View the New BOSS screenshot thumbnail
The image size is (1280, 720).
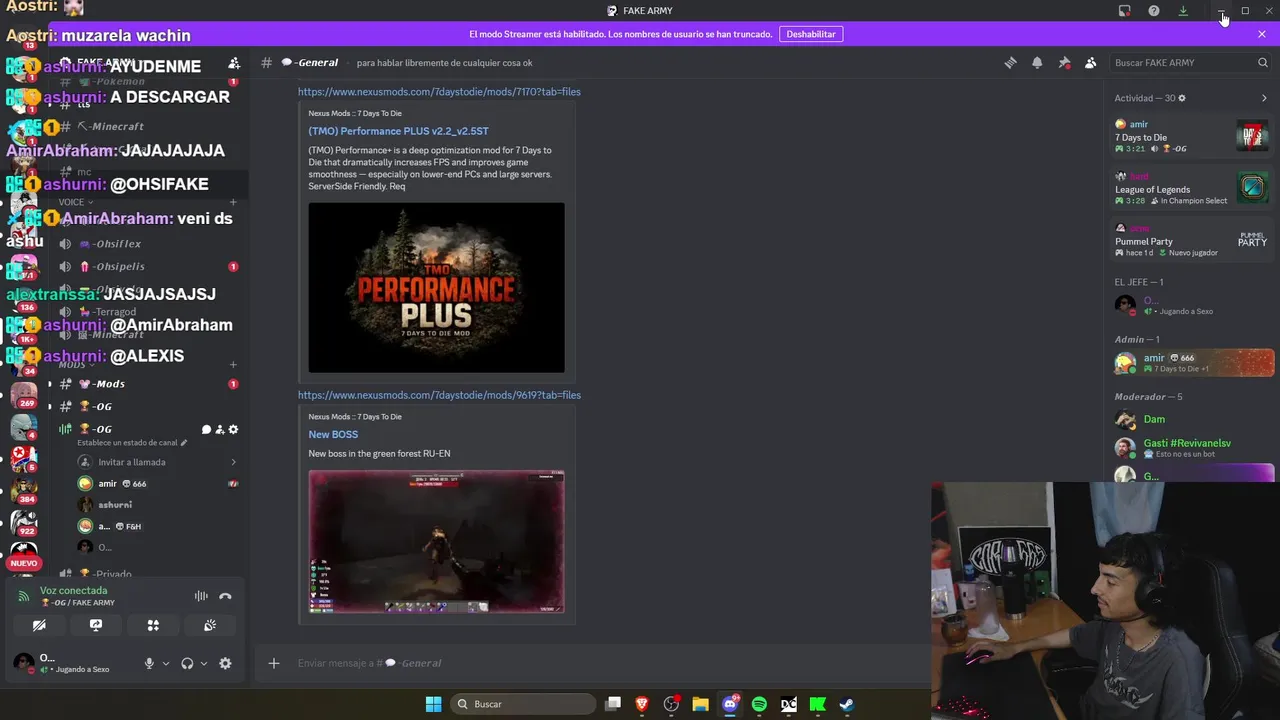click(x=436, y=541)
